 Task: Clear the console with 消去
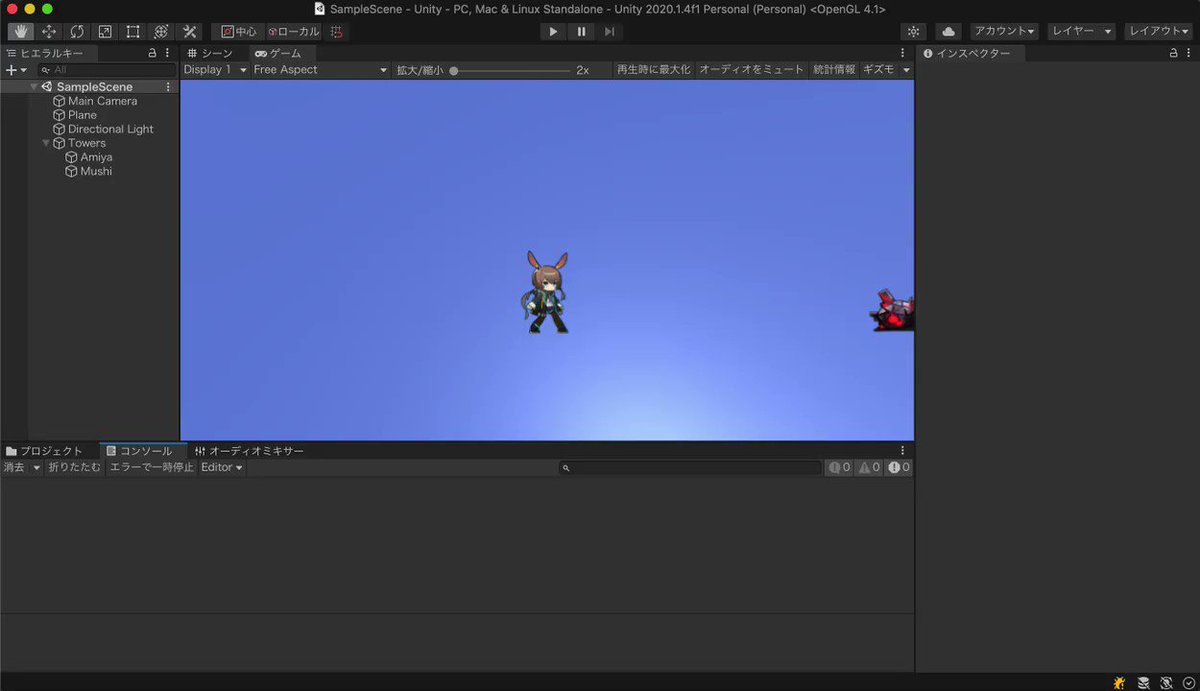15,467
